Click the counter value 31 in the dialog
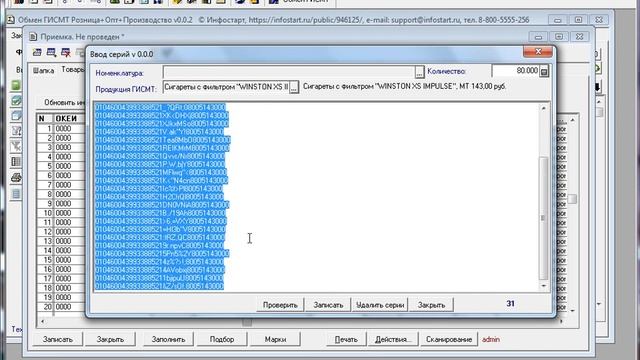 point(510,304)
